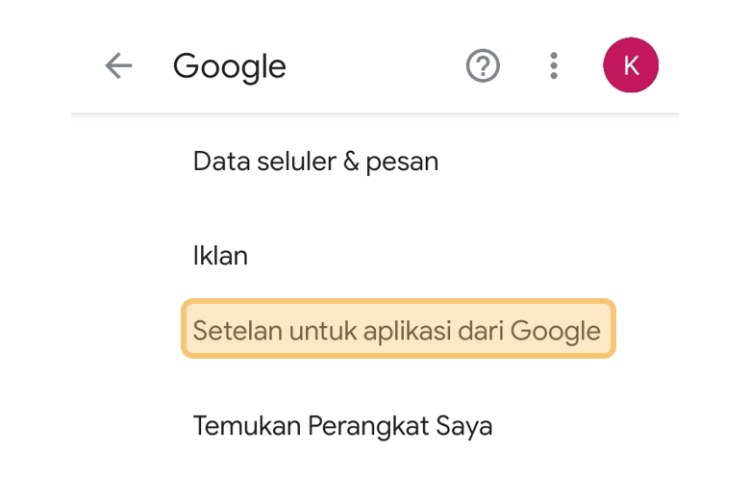Tap the letter K inside the avatar
750x500 pixels.
tap(631, 66)
